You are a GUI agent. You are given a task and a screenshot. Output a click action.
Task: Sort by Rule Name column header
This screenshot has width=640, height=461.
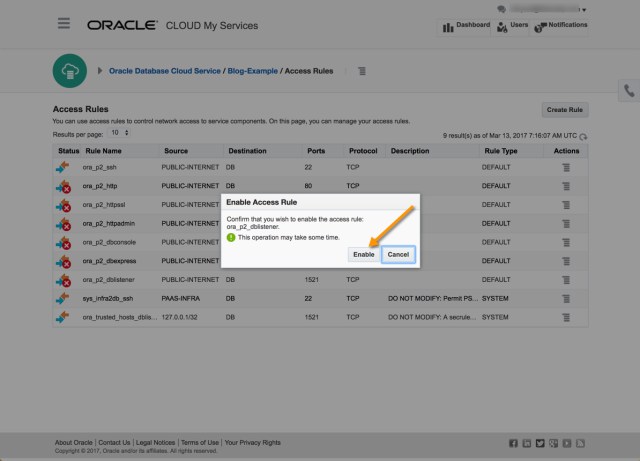click(x=103, y=151)
